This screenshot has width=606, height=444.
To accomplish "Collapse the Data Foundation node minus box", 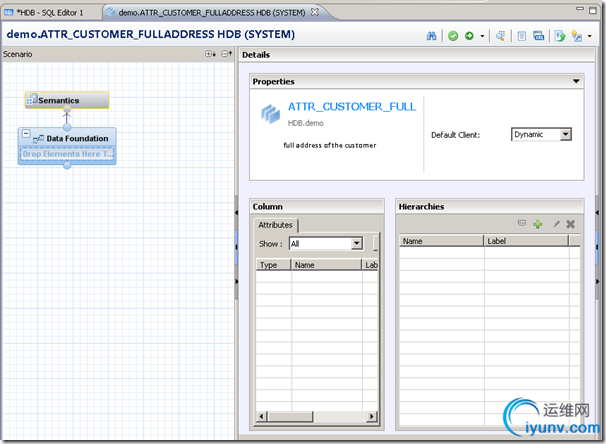I will (x=26, y=134).
